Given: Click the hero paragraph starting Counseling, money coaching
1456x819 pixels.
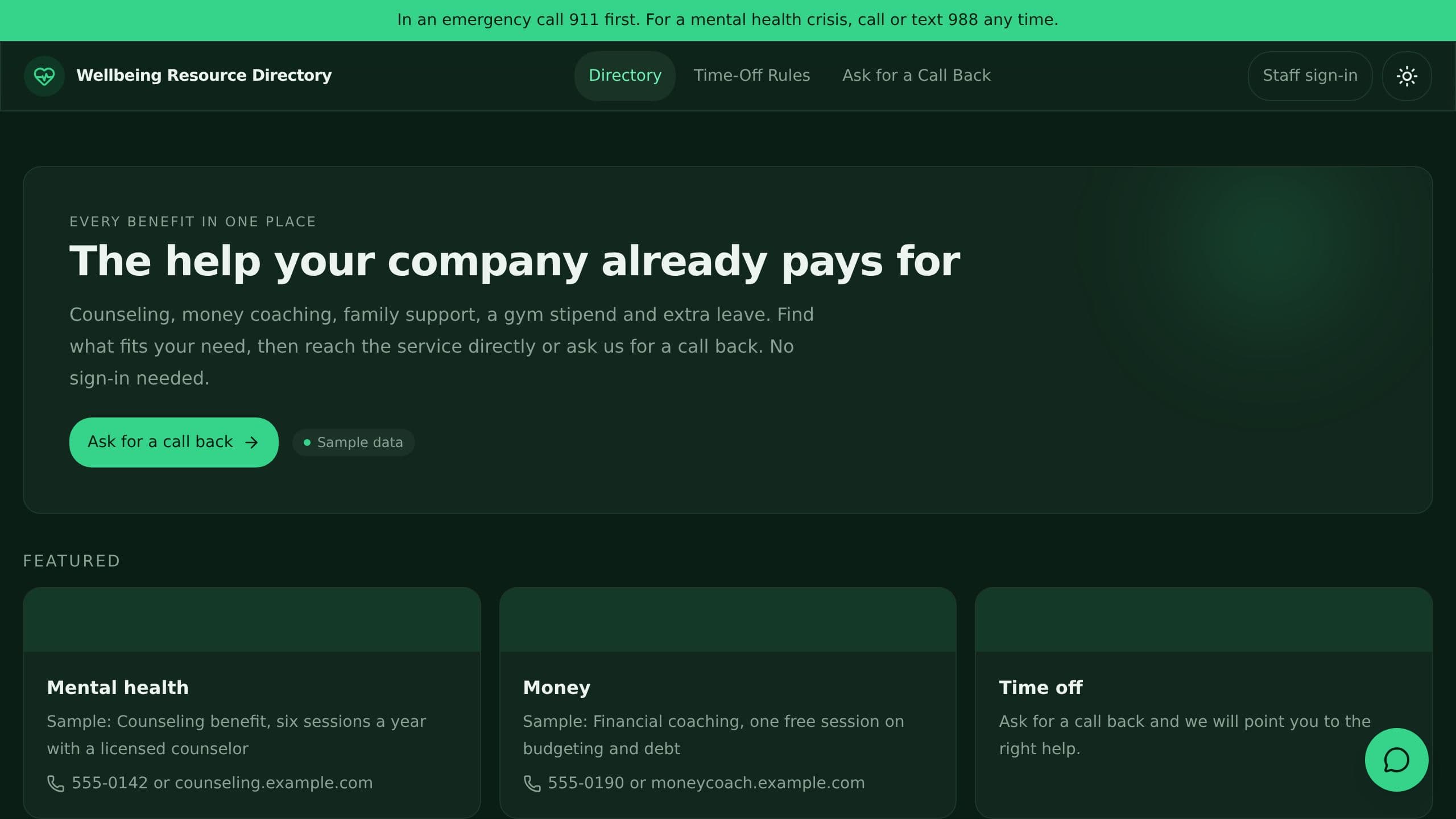Looking at the screenshot, I should coord(441,346).
